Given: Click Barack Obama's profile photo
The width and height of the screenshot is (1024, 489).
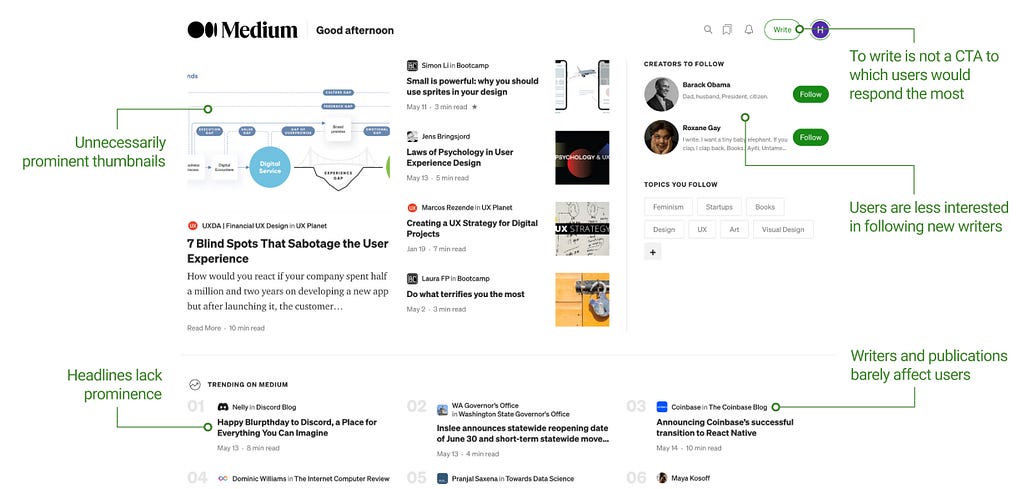Looking at the screenshot, I should tap(661, 94).
